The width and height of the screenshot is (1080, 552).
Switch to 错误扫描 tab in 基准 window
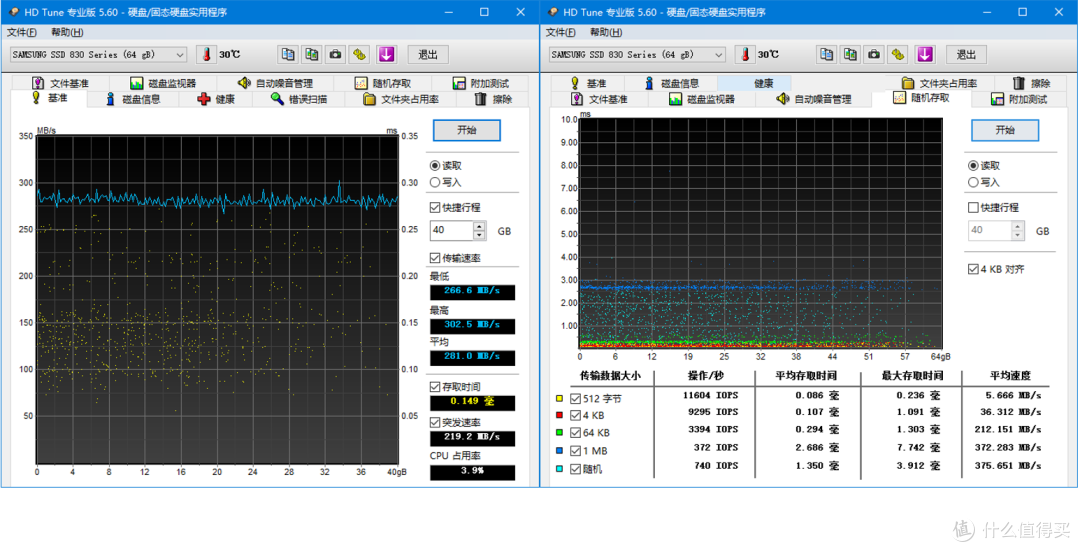pyautogui.click(x=298, y=99)
